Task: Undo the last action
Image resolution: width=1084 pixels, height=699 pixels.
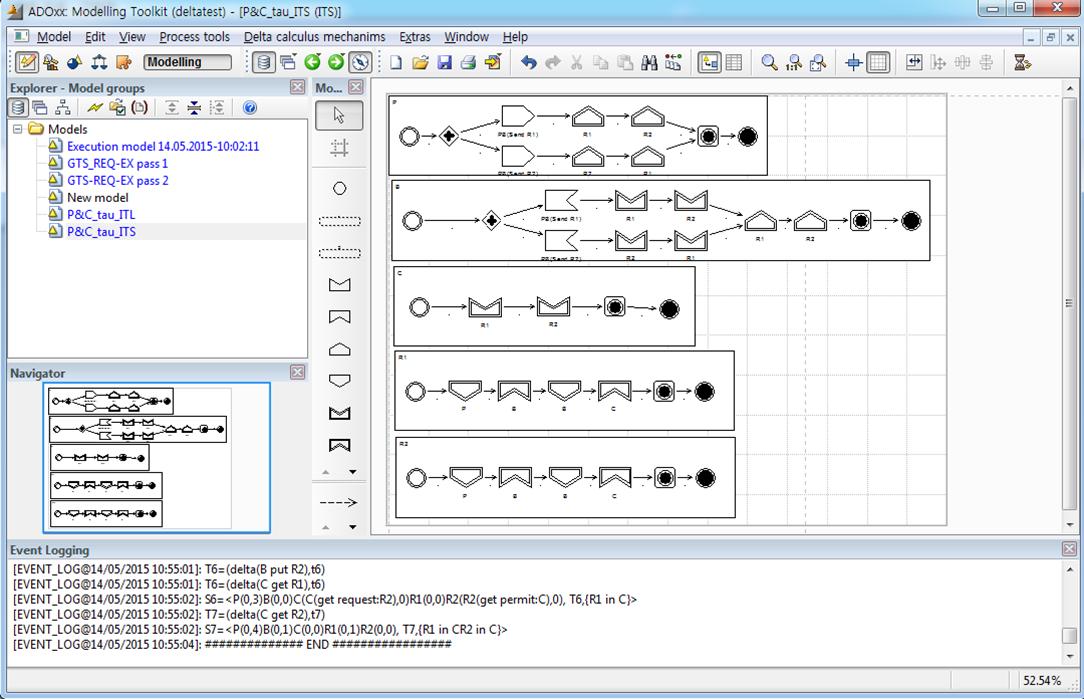Action: coord(528,62)
